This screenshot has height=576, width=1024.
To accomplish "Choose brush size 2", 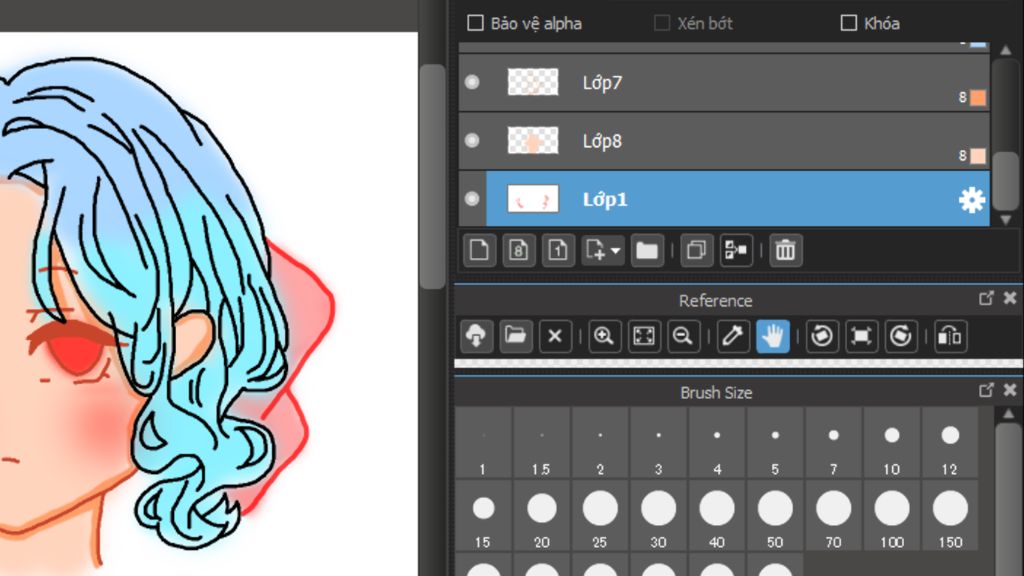I will [600, 443].
